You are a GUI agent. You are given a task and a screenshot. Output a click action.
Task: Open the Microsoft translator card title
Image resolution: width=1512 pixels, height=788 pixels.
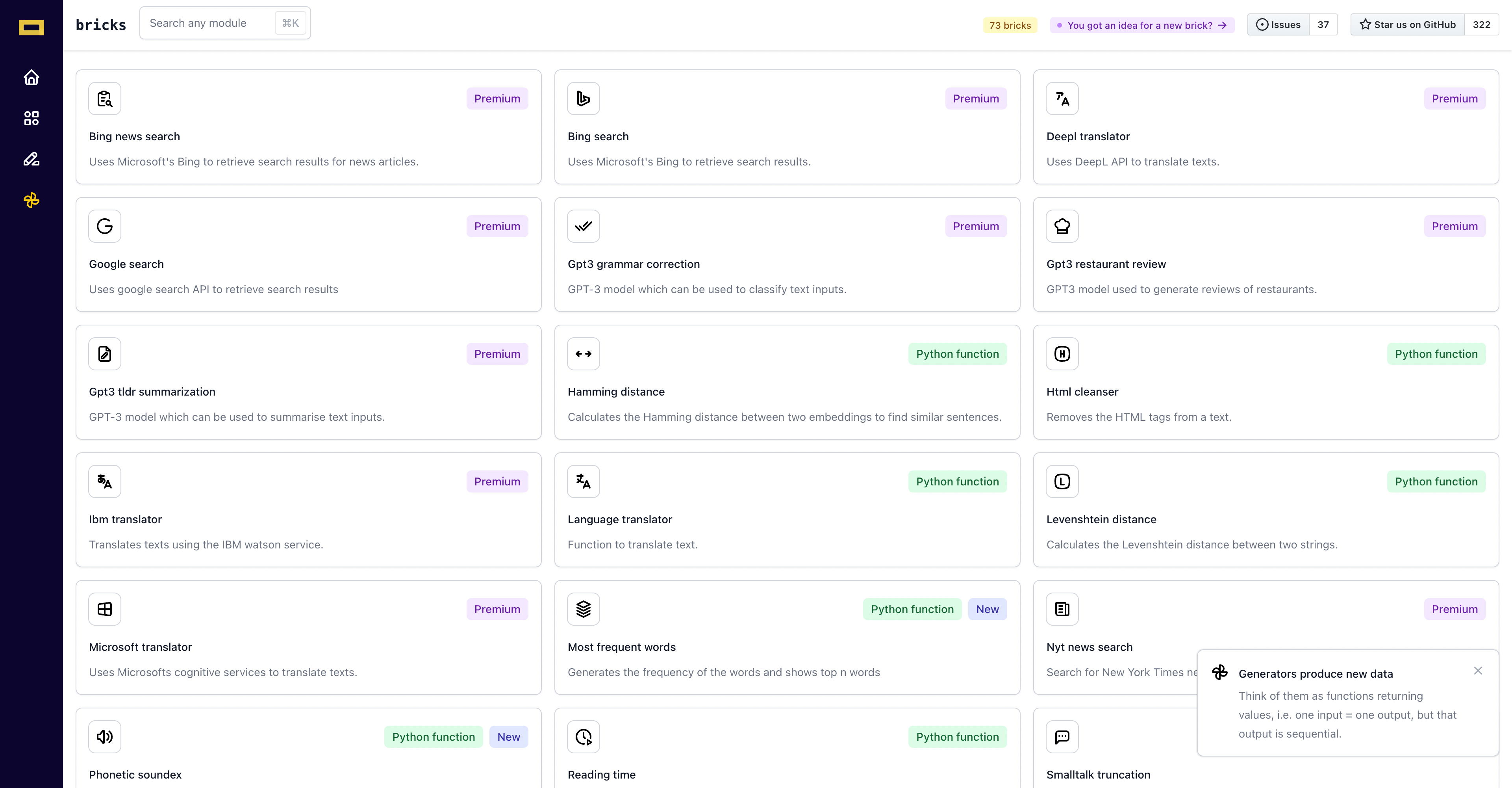pos(140,647)
